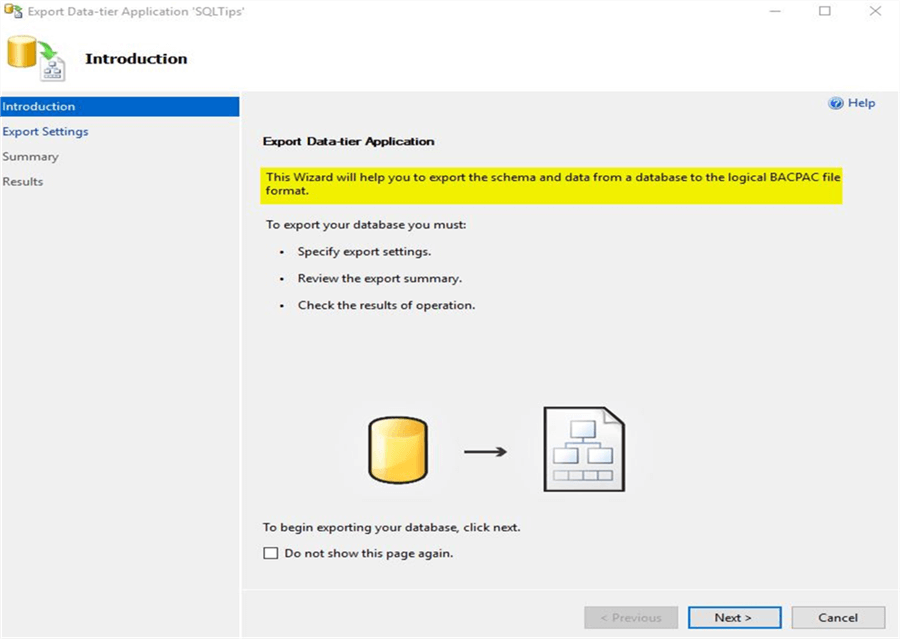Open the Export Settings step
The width and height of the screenshot is (900, 639).
click(45, 131)
